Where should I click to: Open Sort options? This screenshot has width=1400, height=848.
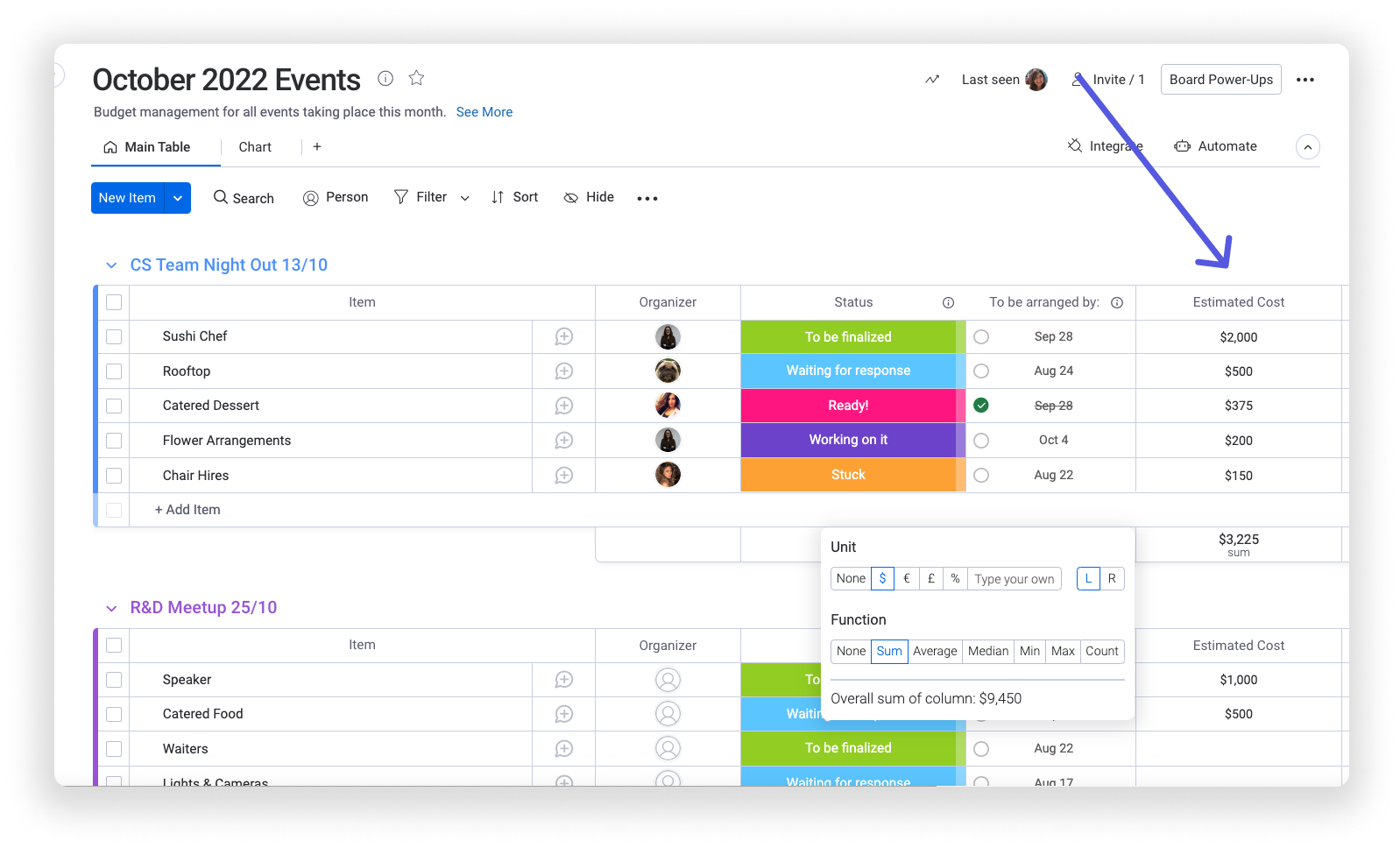click(x=514, y=197)
